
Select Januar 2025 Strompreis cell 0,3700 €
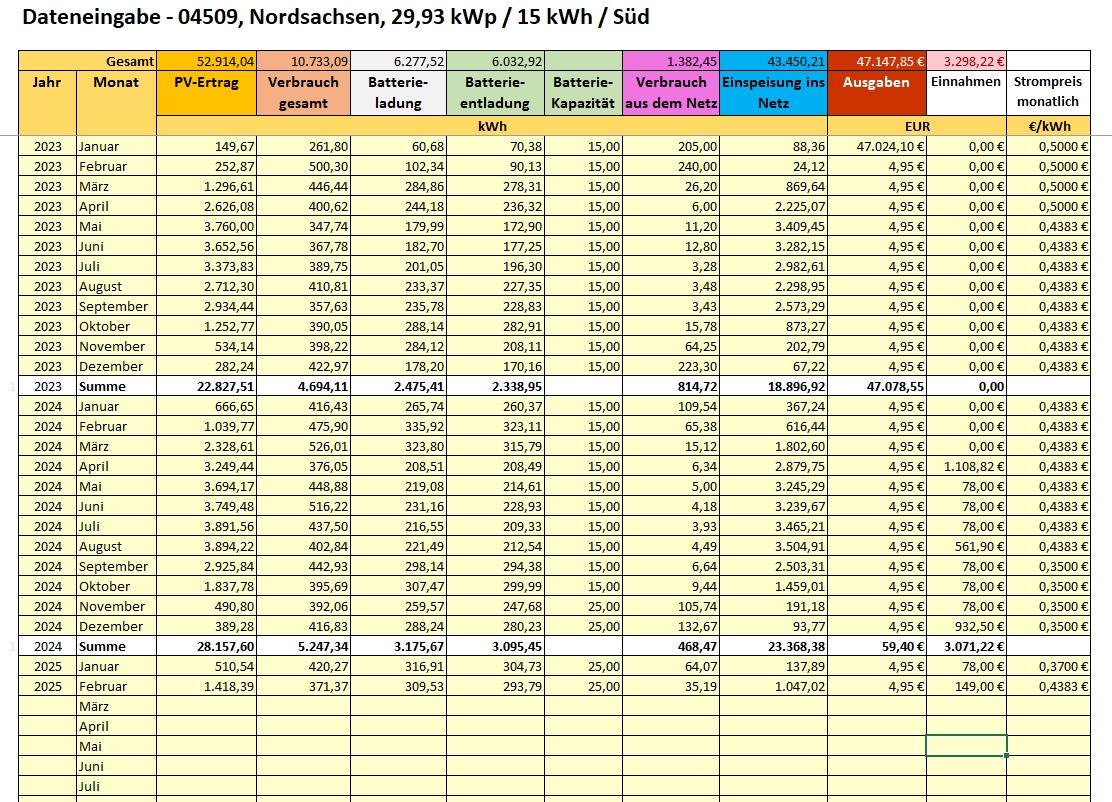click(1047, 666)
